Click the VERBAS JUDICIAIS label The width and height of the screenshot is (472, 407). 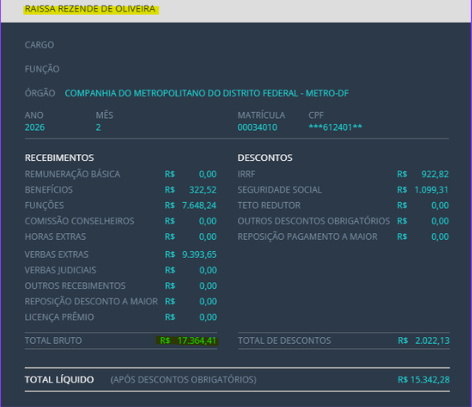click(60, 270)
